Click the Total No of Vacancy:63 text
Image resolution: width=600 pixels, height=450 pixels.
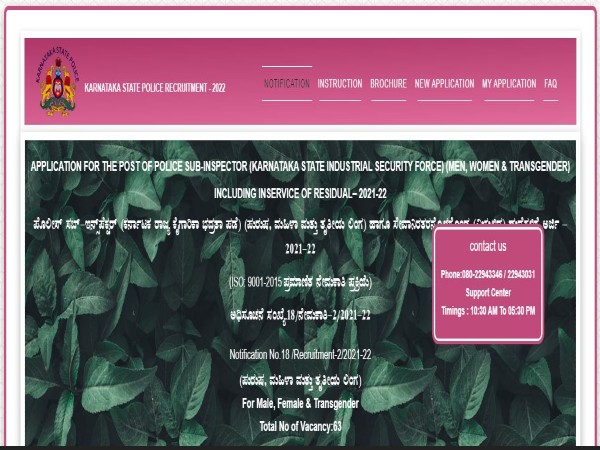click(x=300, y=426)
